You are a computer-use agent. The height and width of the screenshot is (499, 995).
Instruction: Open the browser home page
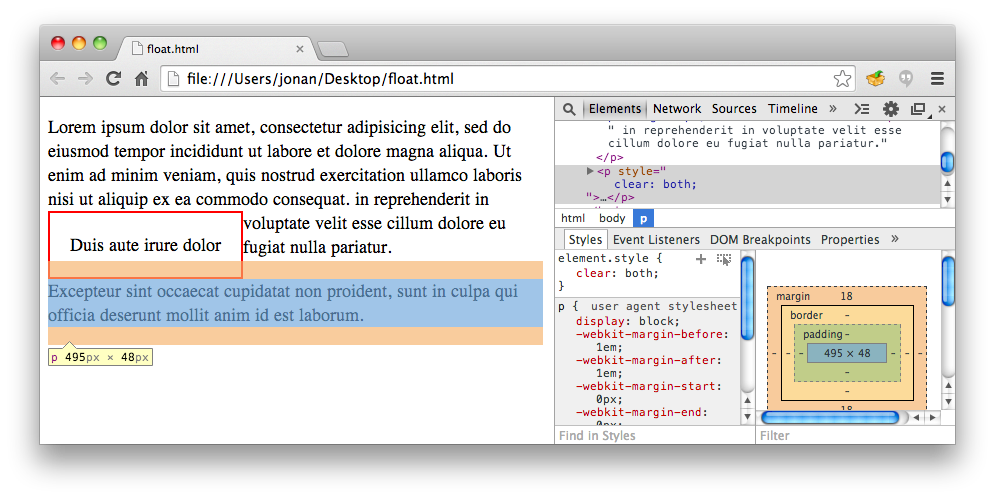142,79
